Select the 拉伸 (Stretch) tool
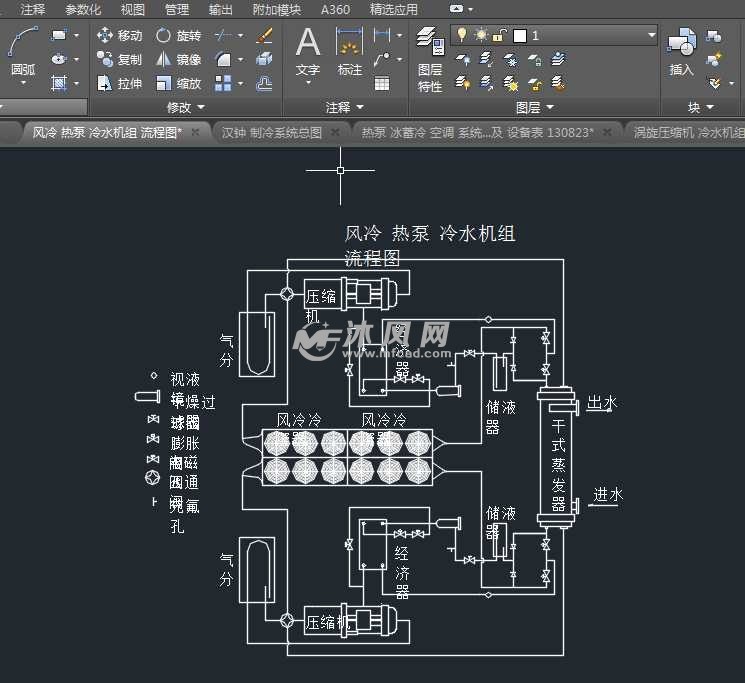The height and width of the screenshot is (683, 745). pyautogui.click(x=119, y=84)
